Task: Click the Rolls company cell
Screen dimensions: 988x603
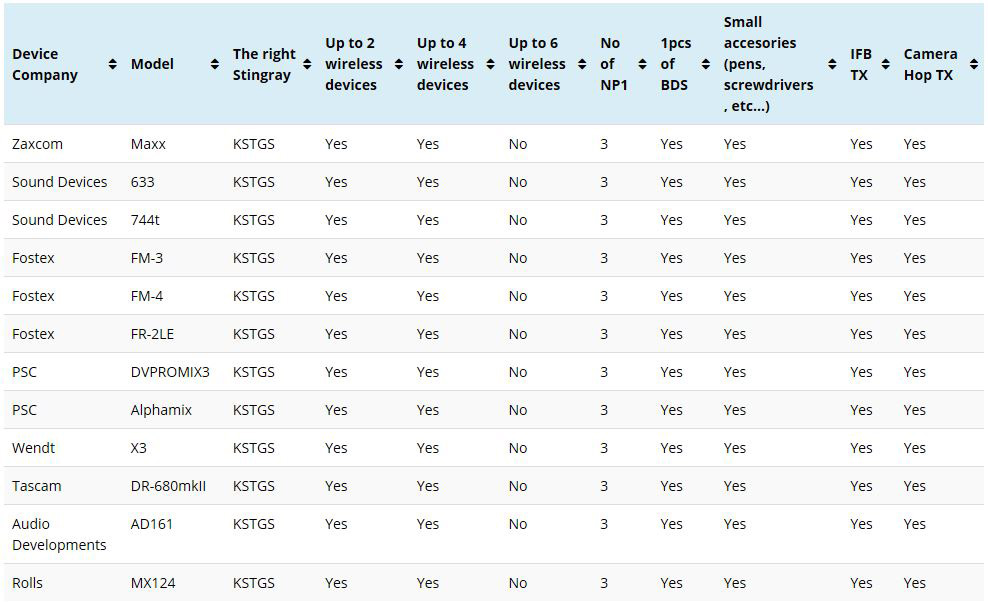Action: (x=28, y=583)
